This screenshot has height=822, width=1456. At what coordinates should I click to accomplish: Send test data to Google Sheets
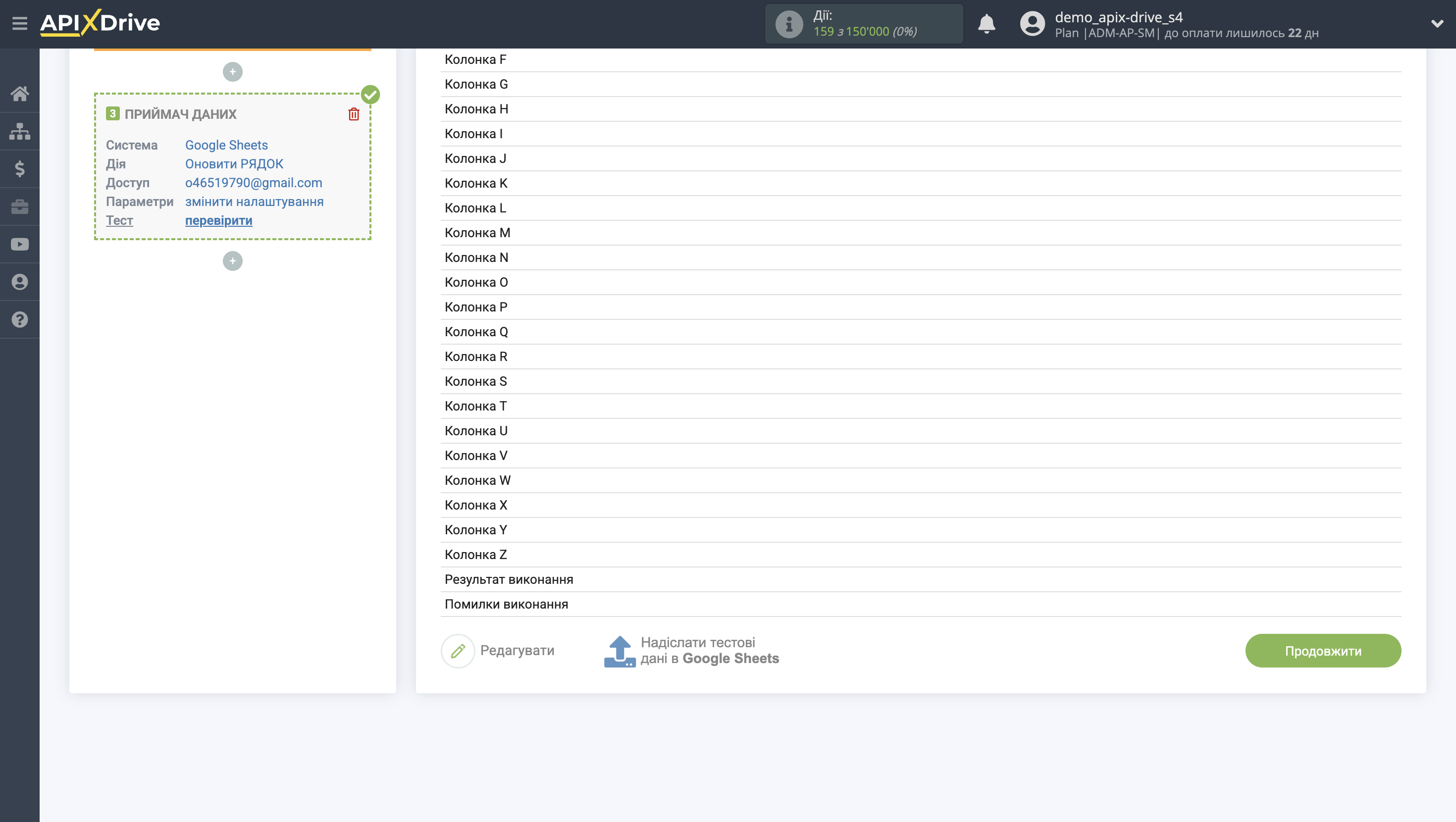click(709, 651)
